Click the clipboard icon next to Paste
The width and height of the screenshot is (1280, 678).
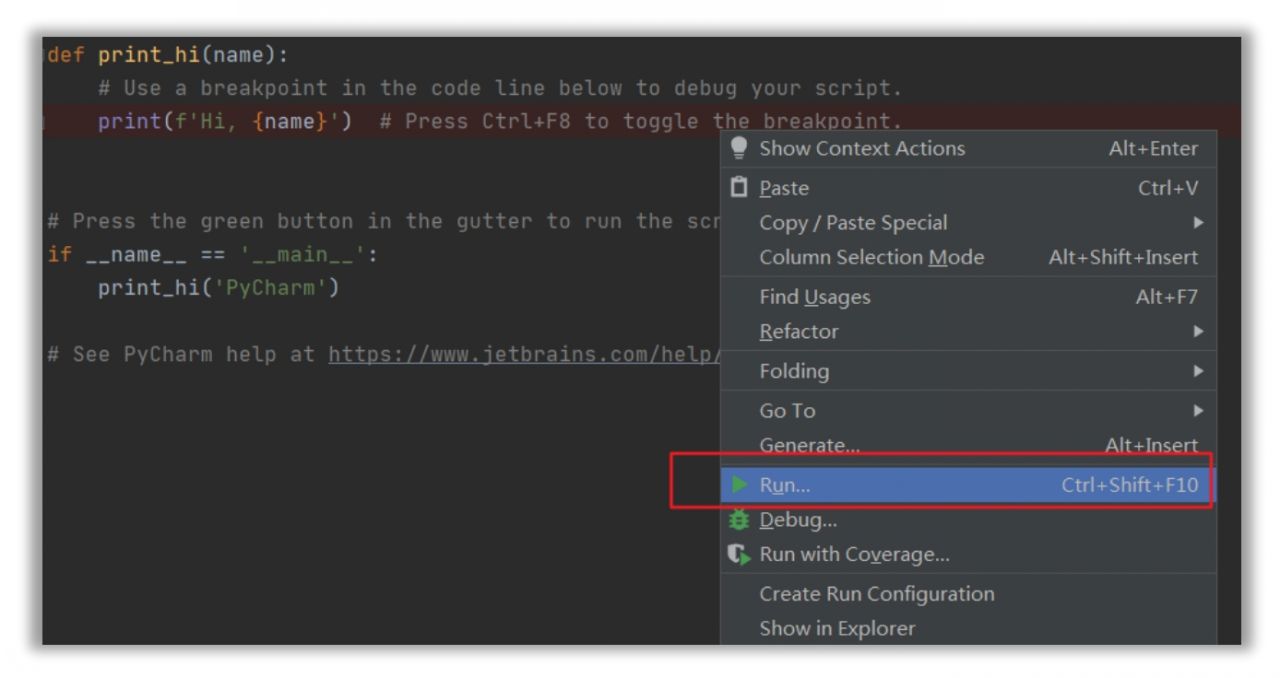pyautogui.click(x=739, y=187)
